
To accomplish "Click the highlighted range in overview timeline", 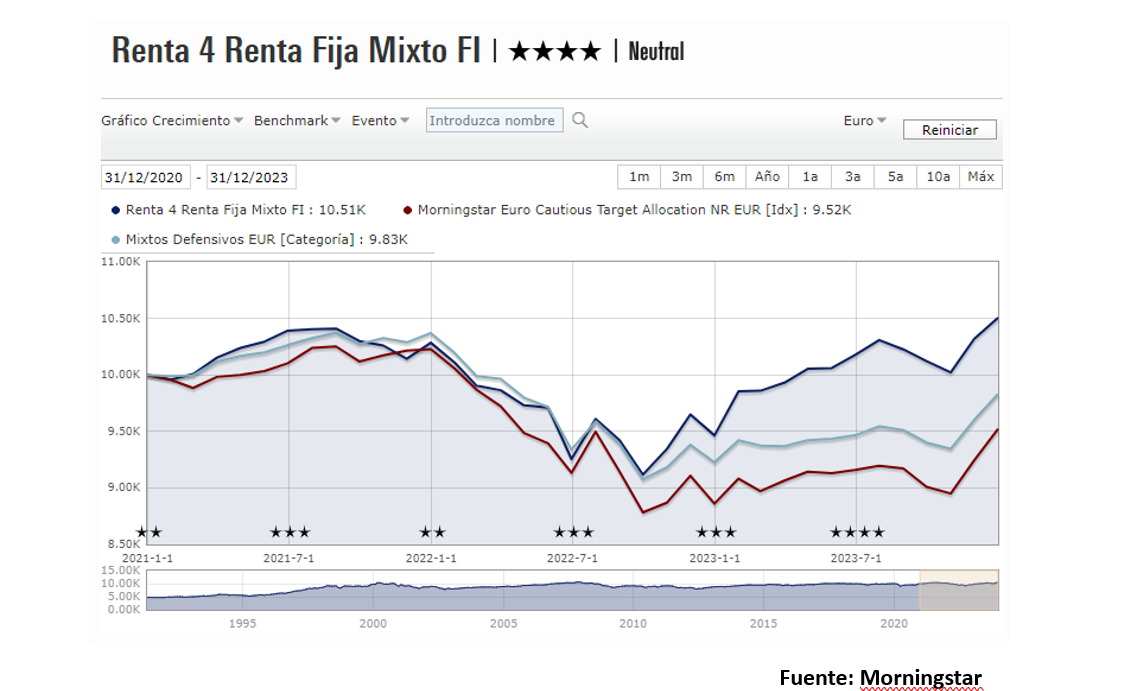I will click(958, 590).
